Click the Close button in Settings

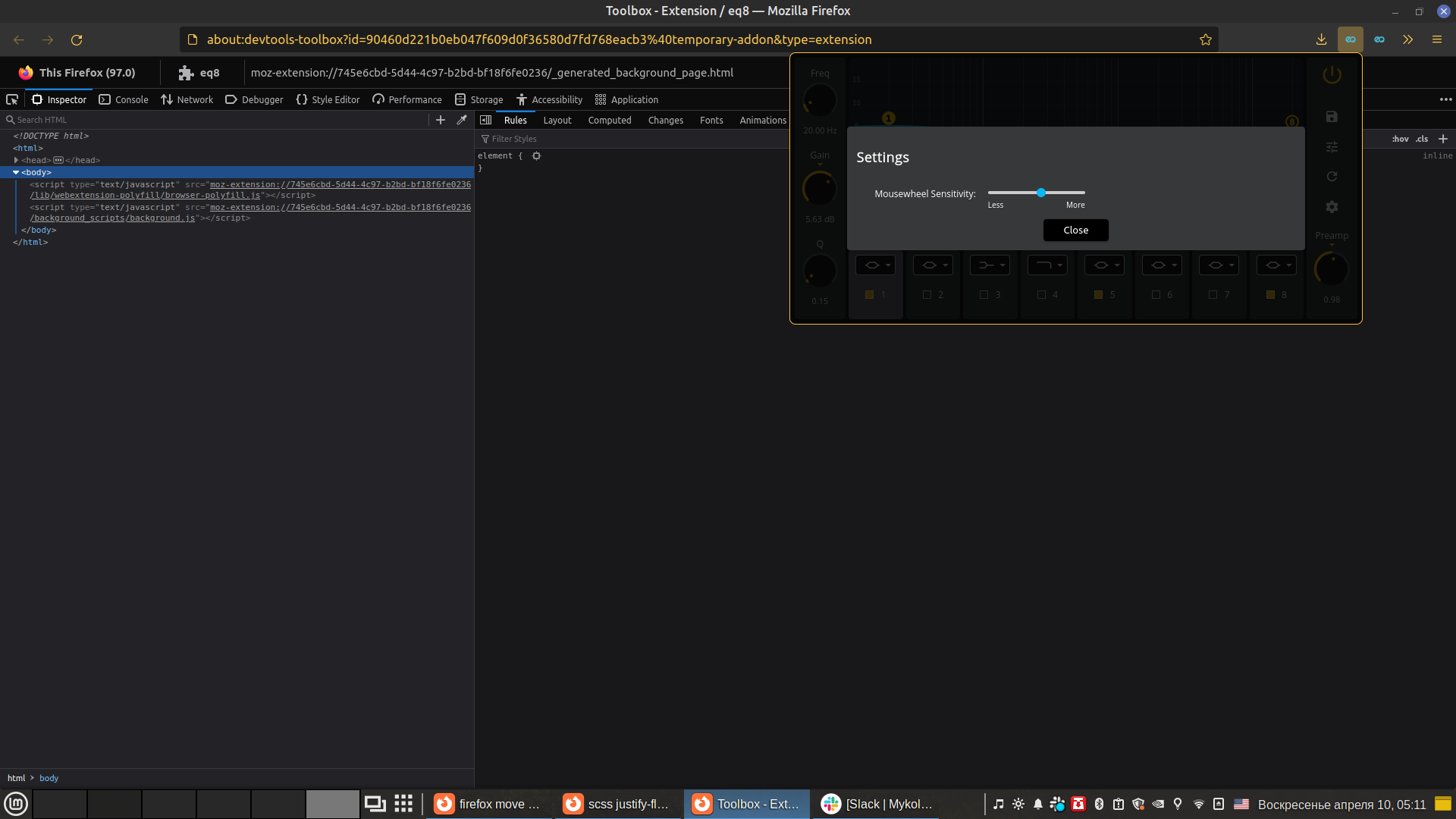pos(1075,230)
